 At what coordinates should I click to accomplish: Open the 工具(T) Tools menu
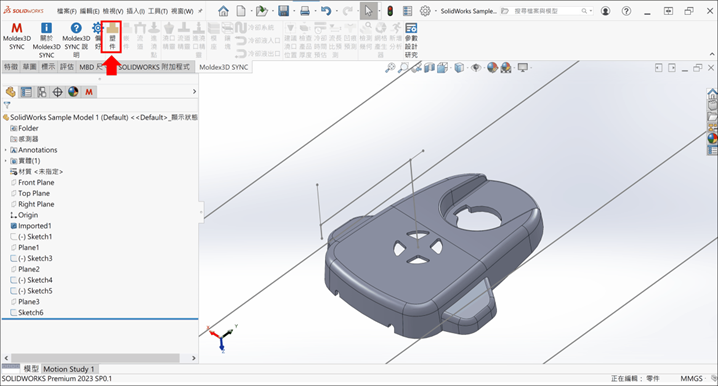coord(158,11)
